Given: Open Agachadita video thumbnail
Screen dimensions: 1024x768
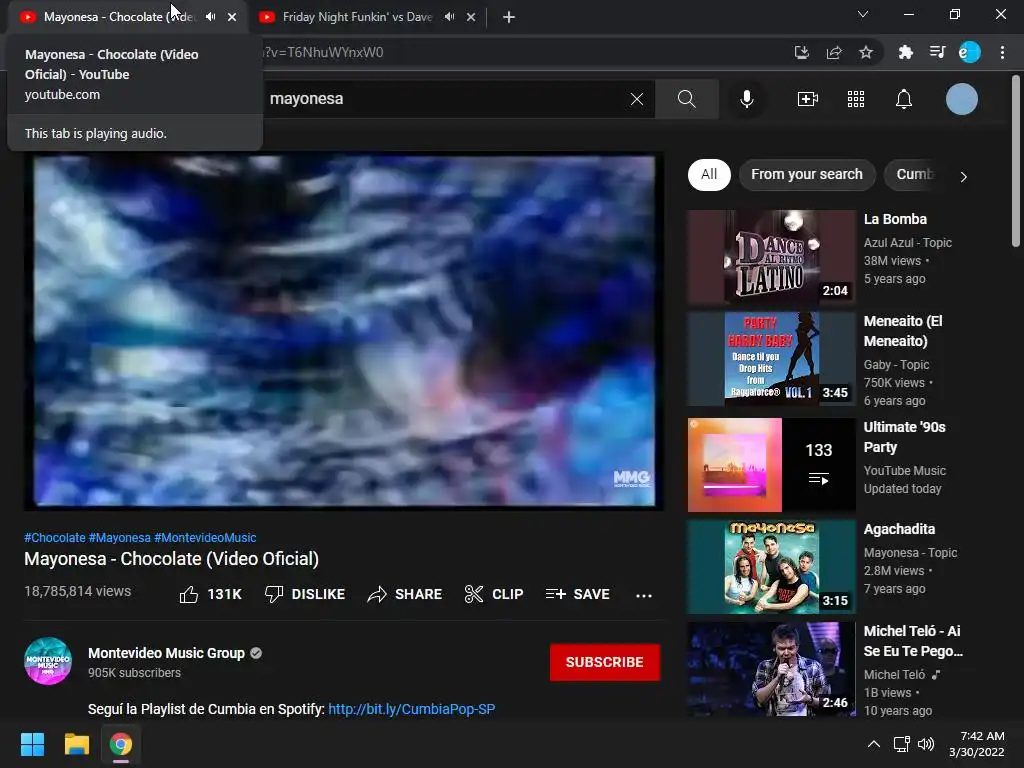Looking at the screenshot, I should pos(771,566).
